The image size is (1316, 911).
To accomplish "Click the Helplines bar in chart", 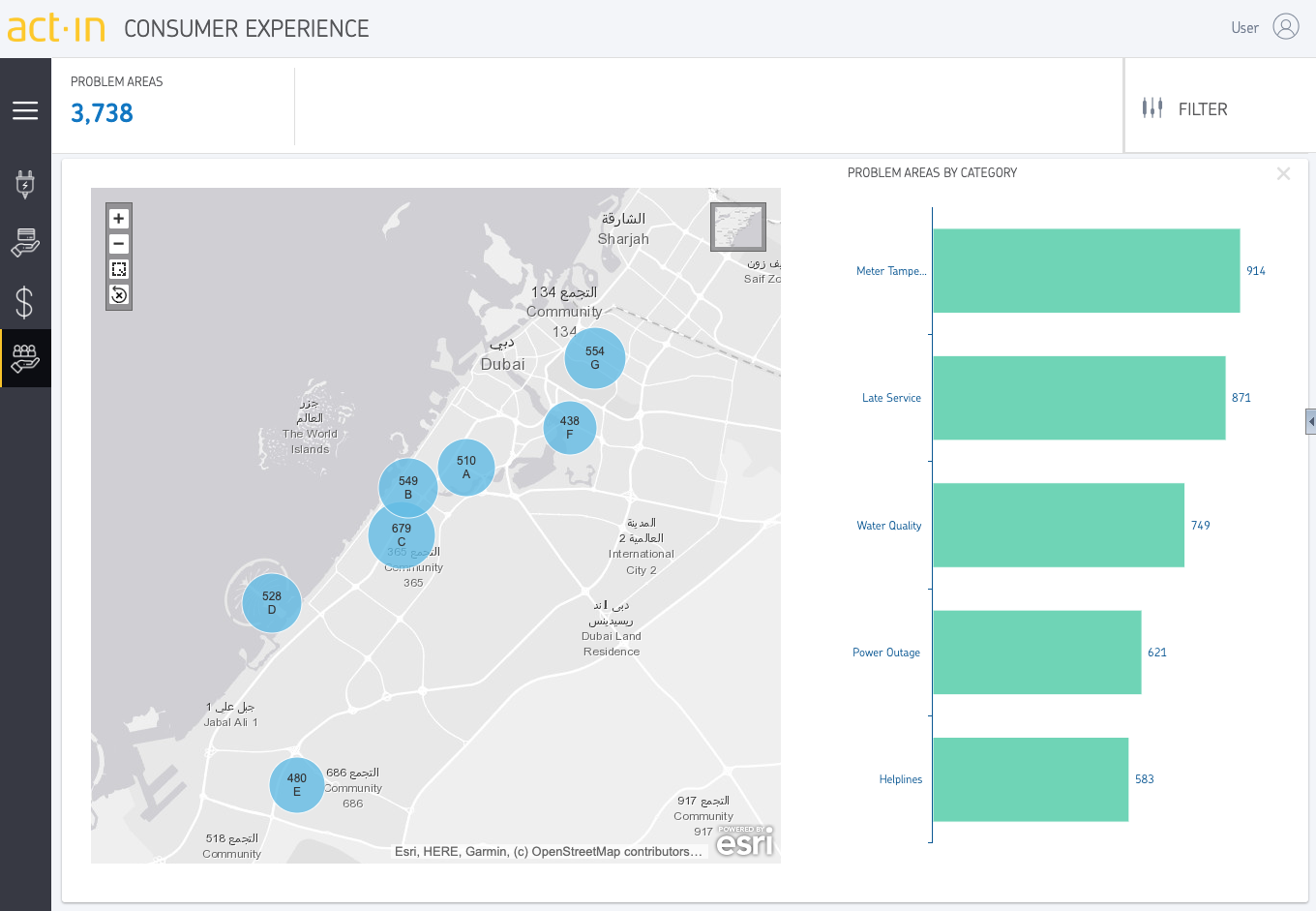I will tap(1031, 779).
